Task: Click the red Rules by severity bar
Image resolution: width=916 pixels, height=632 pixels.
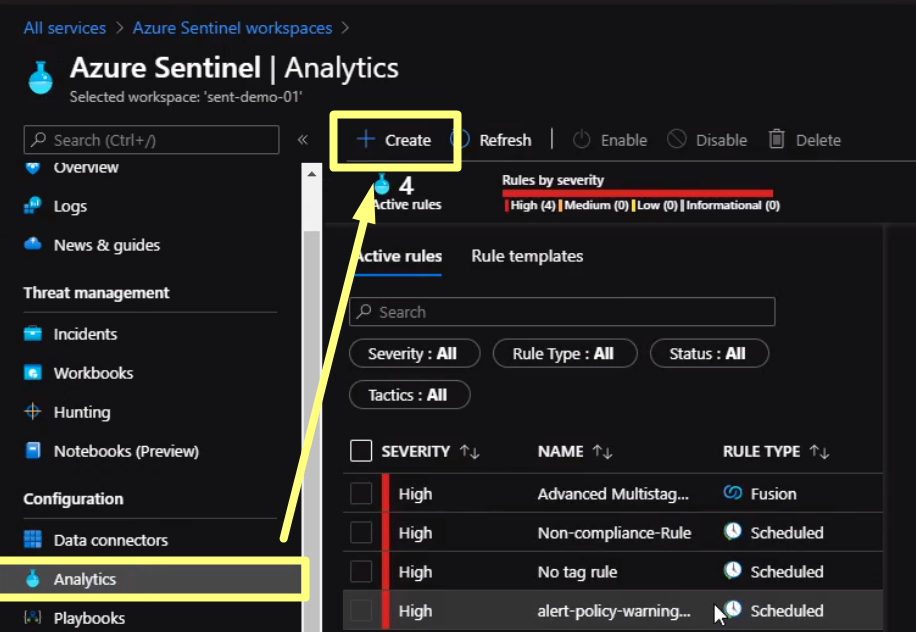Action: [637, 193]
